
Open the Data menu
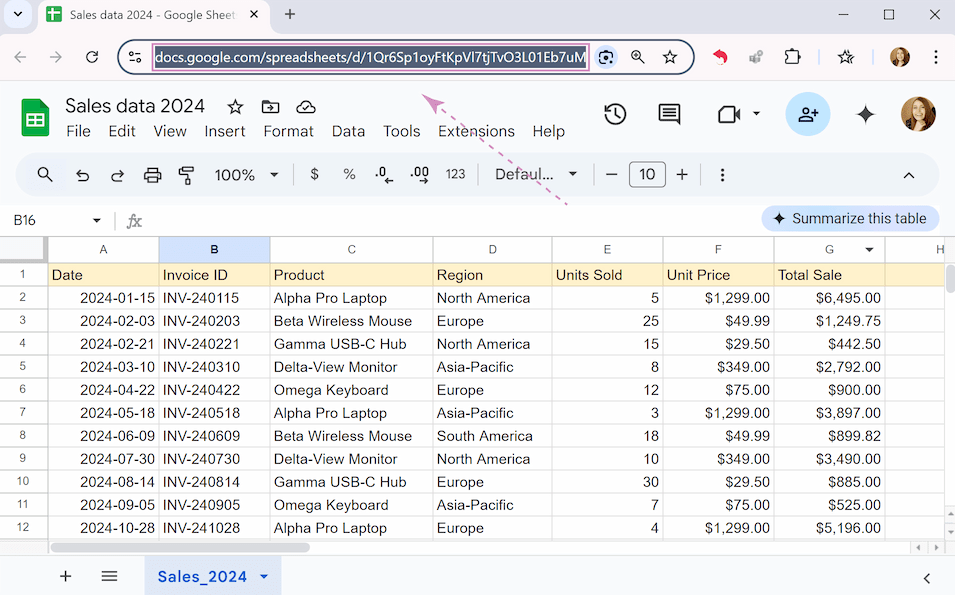[x=348, y=132]
